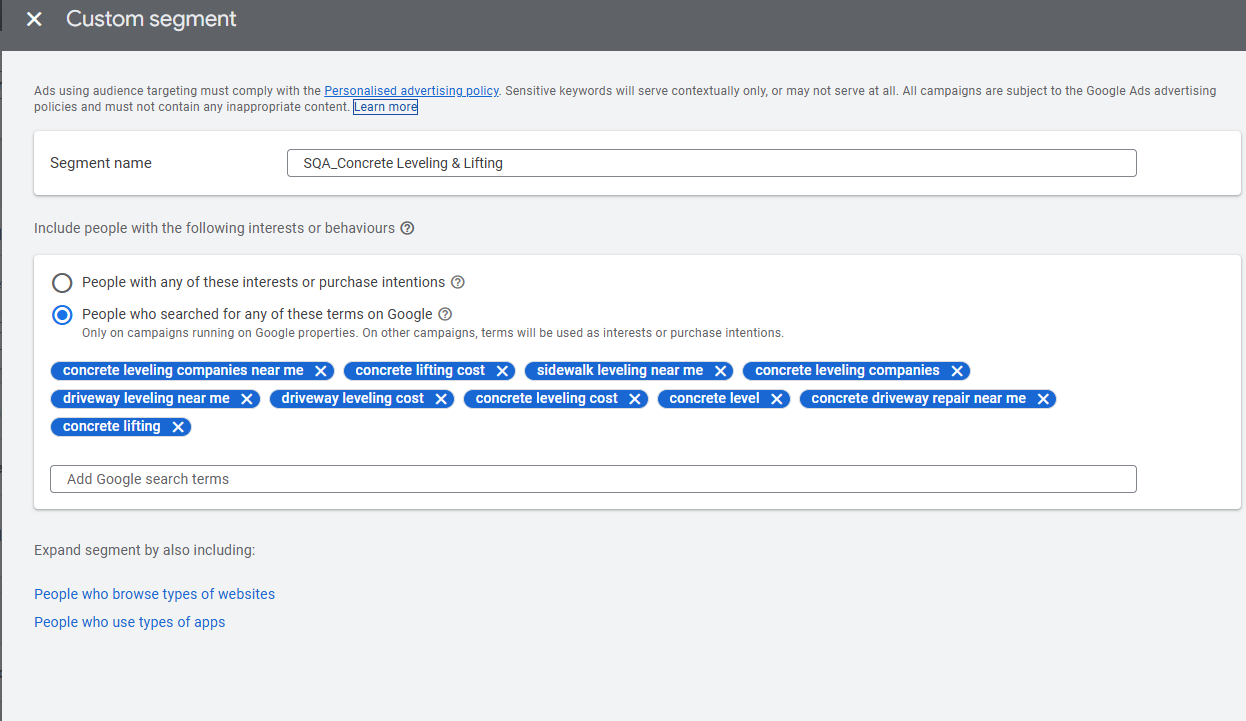Viewport: 1246px width, 721px height.
Task: Delete the 'sidewalk leveling near me' chip
Action: coord(721,371)
